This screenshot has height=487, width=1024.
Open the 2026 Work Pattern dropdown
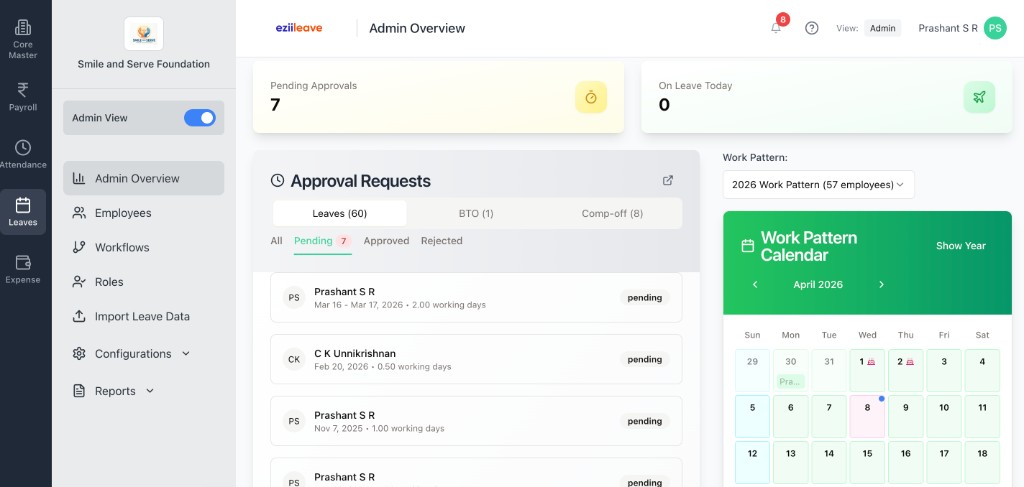[818, 185]
